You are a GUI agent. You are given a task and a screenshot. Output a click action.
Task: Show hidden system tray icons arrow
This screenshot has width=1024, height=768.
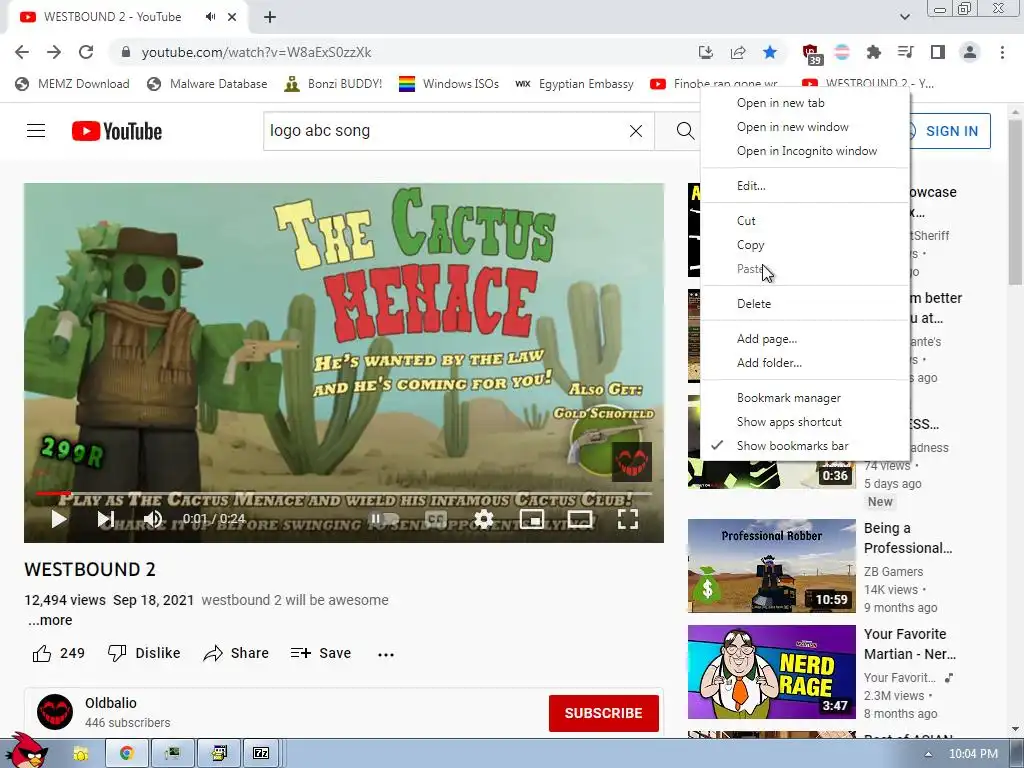[x=928, y=754]
